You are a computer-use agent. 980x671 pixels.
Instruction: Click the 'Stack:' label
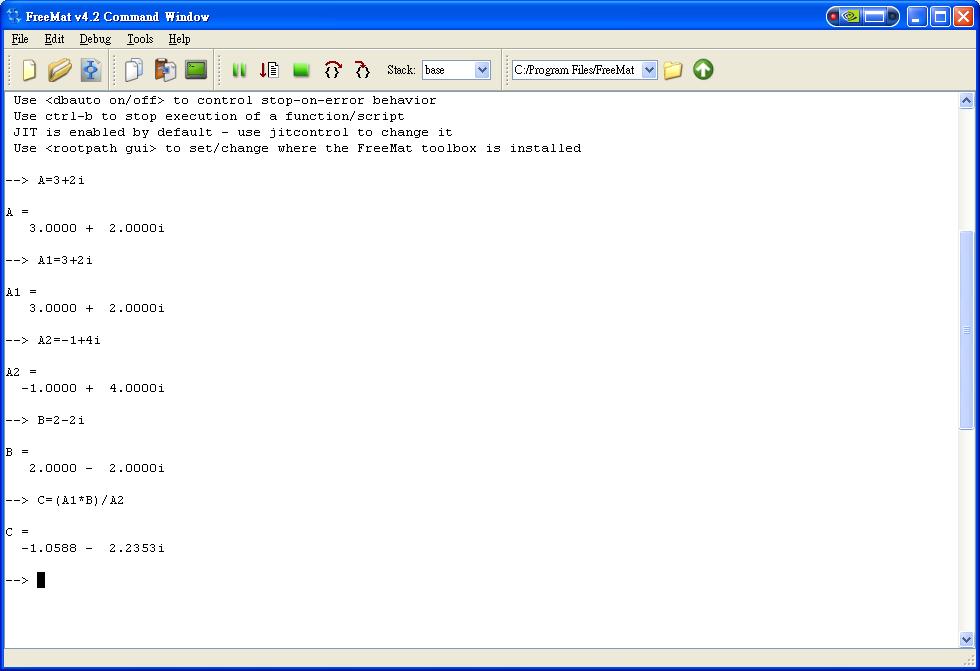coord(401,70)
